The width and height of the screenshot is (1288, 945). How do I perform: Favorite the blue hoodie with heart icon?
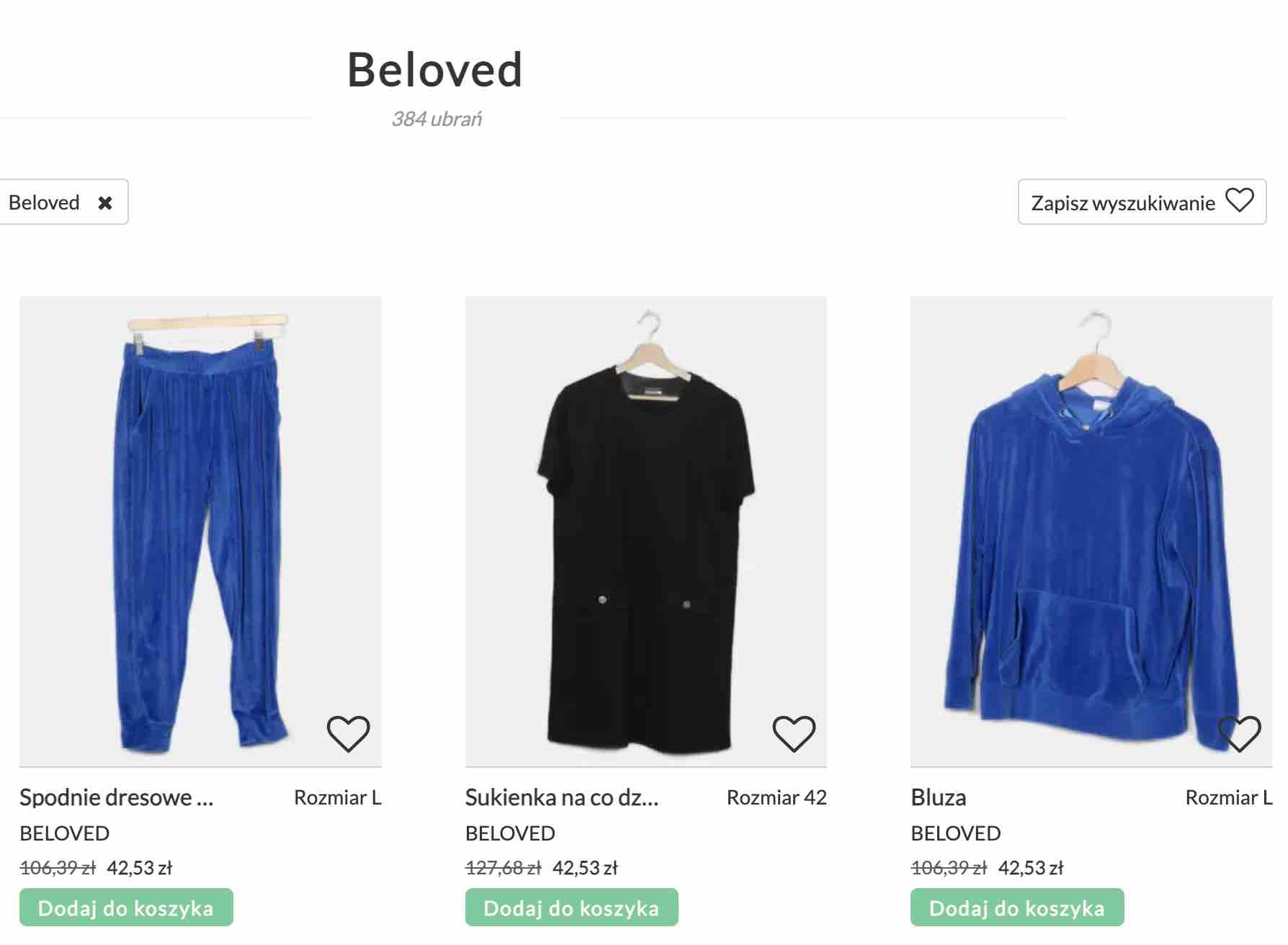point(1239,734)
